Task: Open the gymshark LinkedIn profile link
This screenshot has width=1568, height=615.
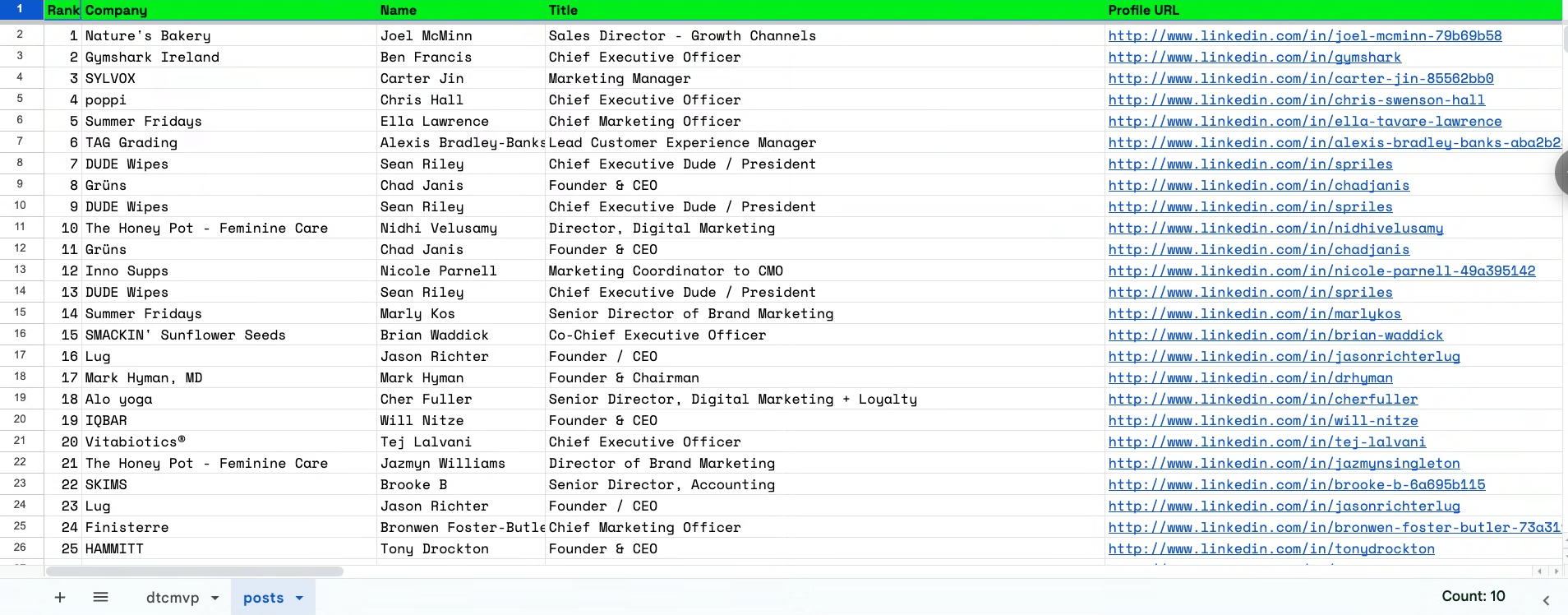Action: click(1254, 57)
